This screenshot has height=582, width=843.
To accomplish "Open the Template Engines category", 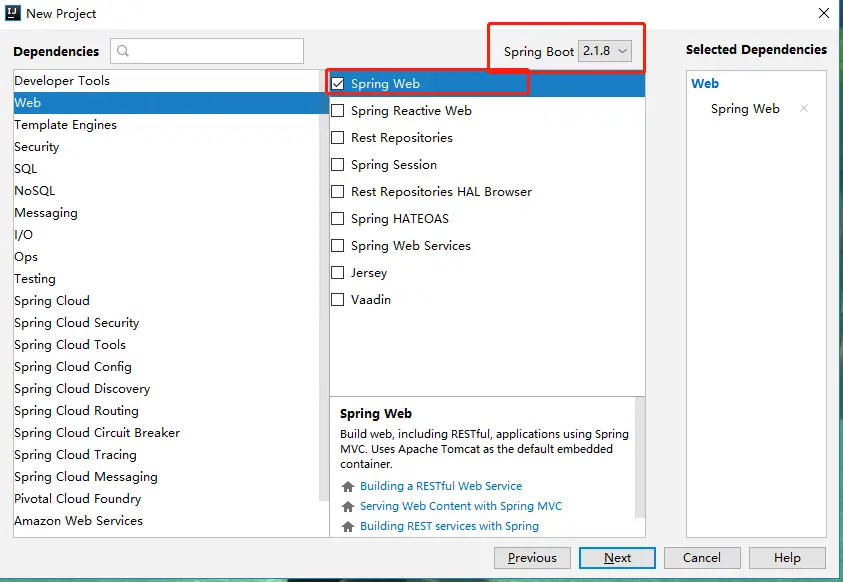I will [166, 125].
